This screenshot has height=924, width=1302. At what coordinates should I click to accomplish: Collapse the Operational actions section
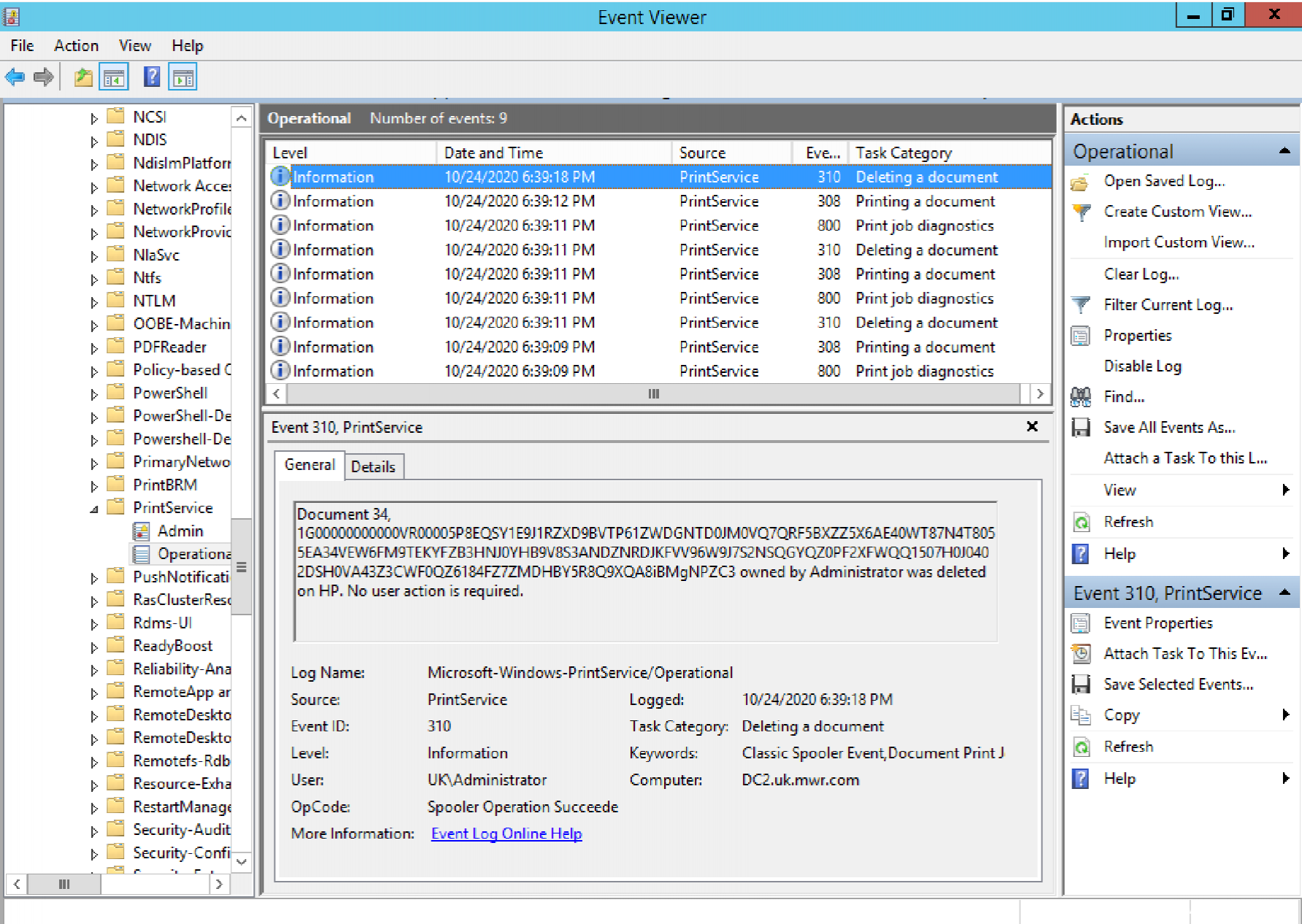(1284, 151)
